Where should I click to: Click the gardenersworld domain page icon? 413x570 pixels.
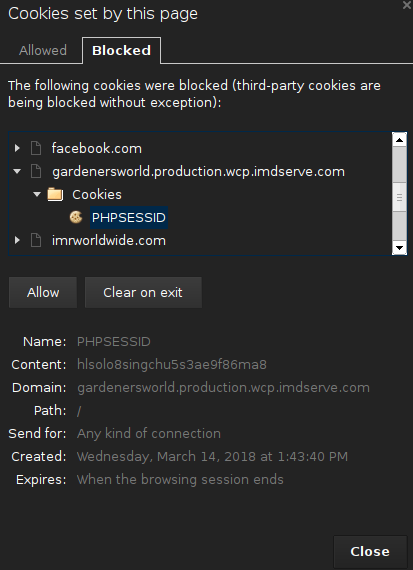[x=36, y=171]
